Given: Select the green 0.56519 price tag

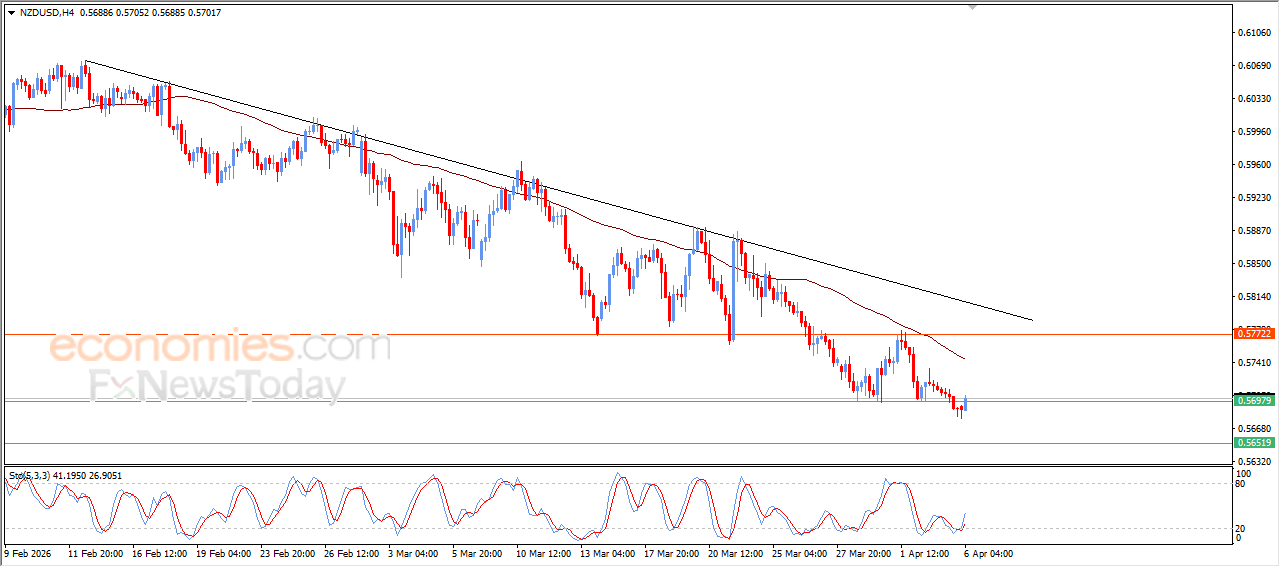Looking at the screenshot, I should click(x=1253, y=442).
